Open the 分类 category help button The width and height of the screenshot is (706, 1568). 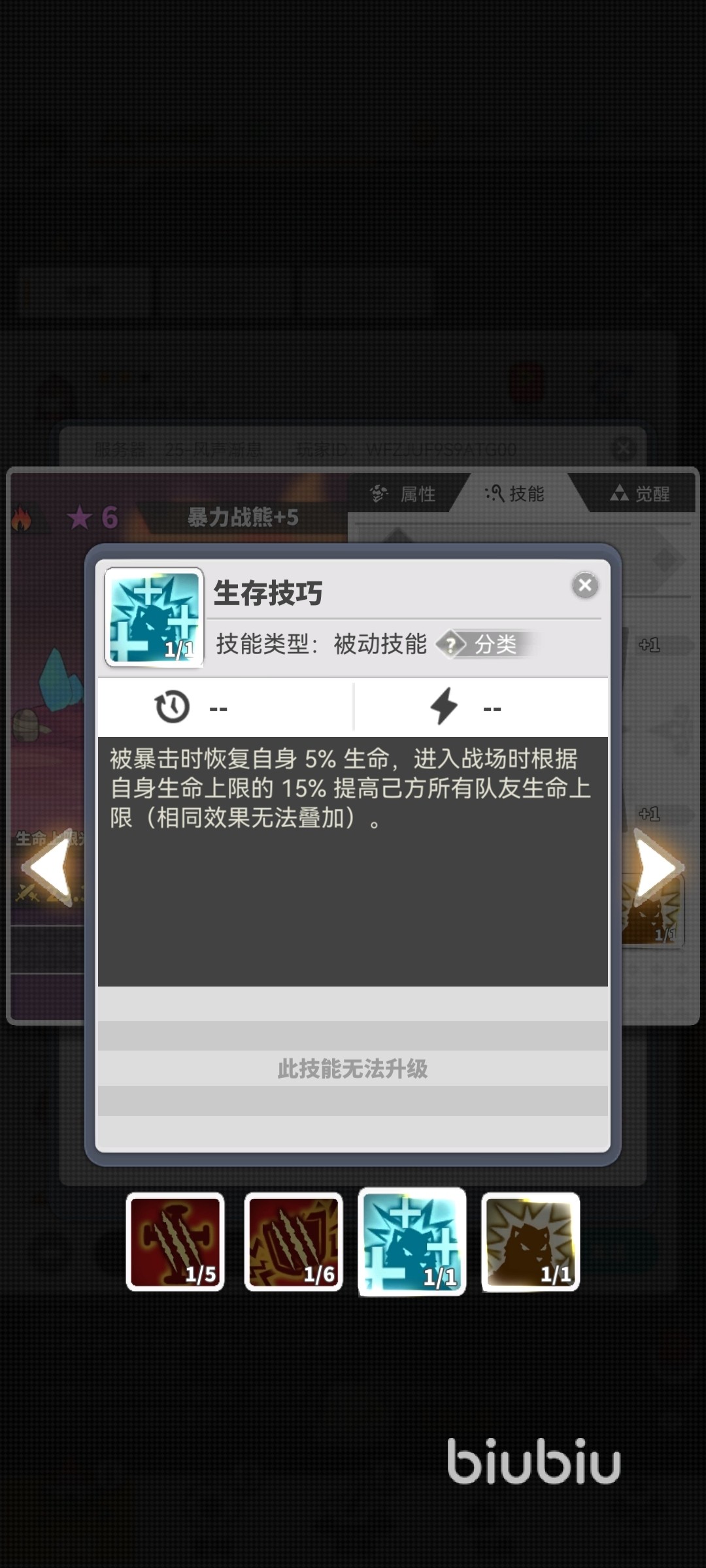tap(487, 644)
